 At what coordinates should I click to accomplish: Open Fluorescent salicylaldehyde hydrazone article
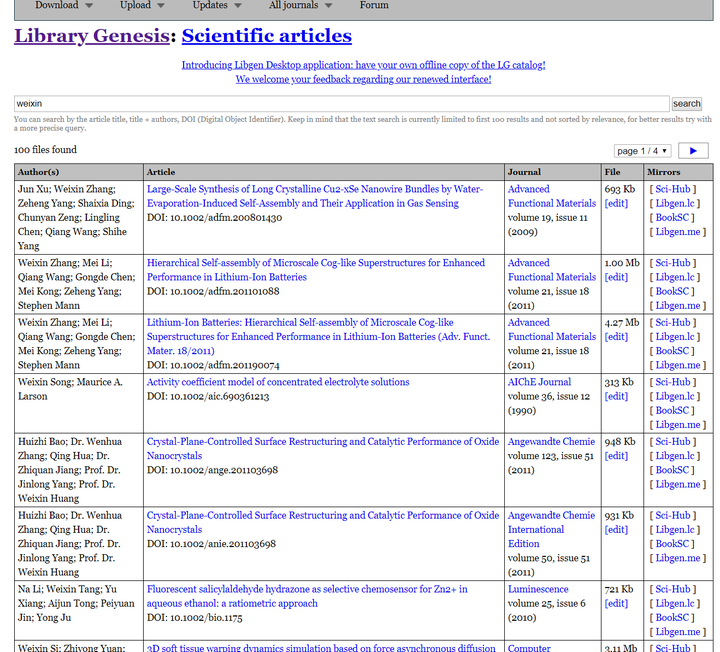click(307, 596)
